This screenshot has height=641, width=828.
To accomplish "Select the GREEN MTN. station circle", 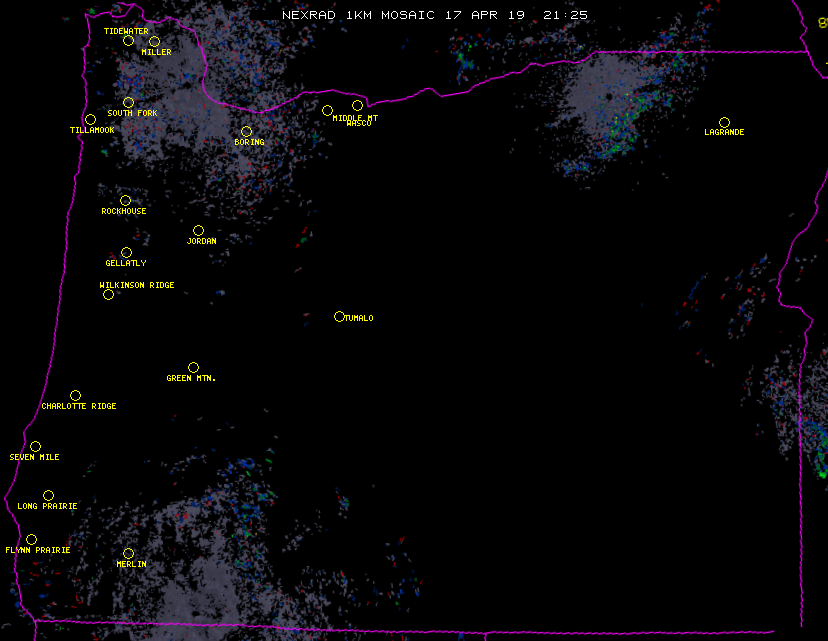I will click(x=193, y=368).
